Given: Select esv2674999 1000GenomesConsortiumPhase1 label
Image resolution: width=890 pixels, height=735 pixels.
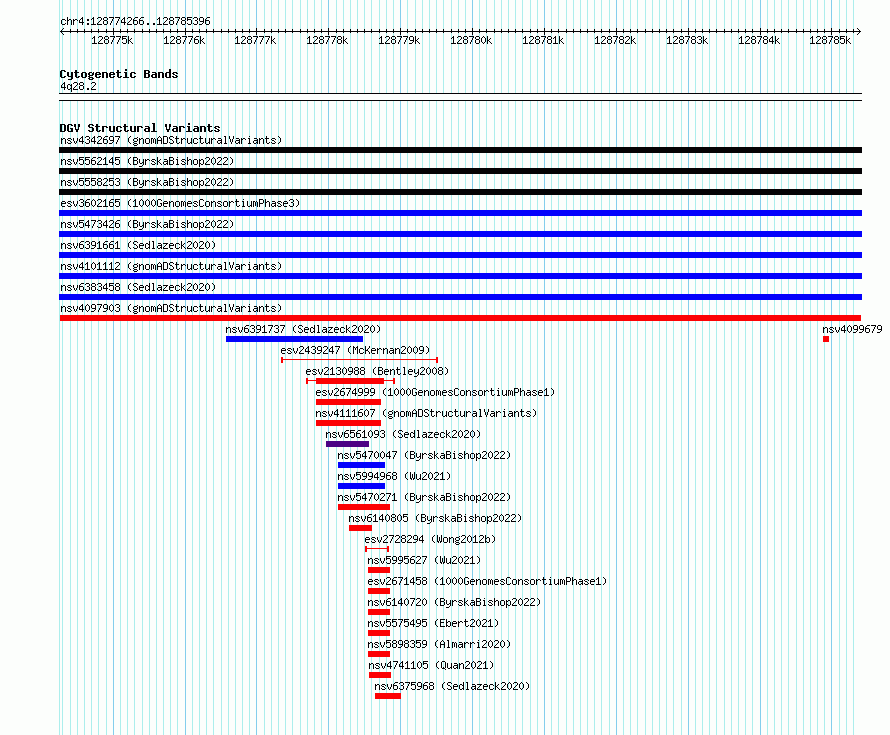Looking at the screenshot, I should click(x=435, y=392).
